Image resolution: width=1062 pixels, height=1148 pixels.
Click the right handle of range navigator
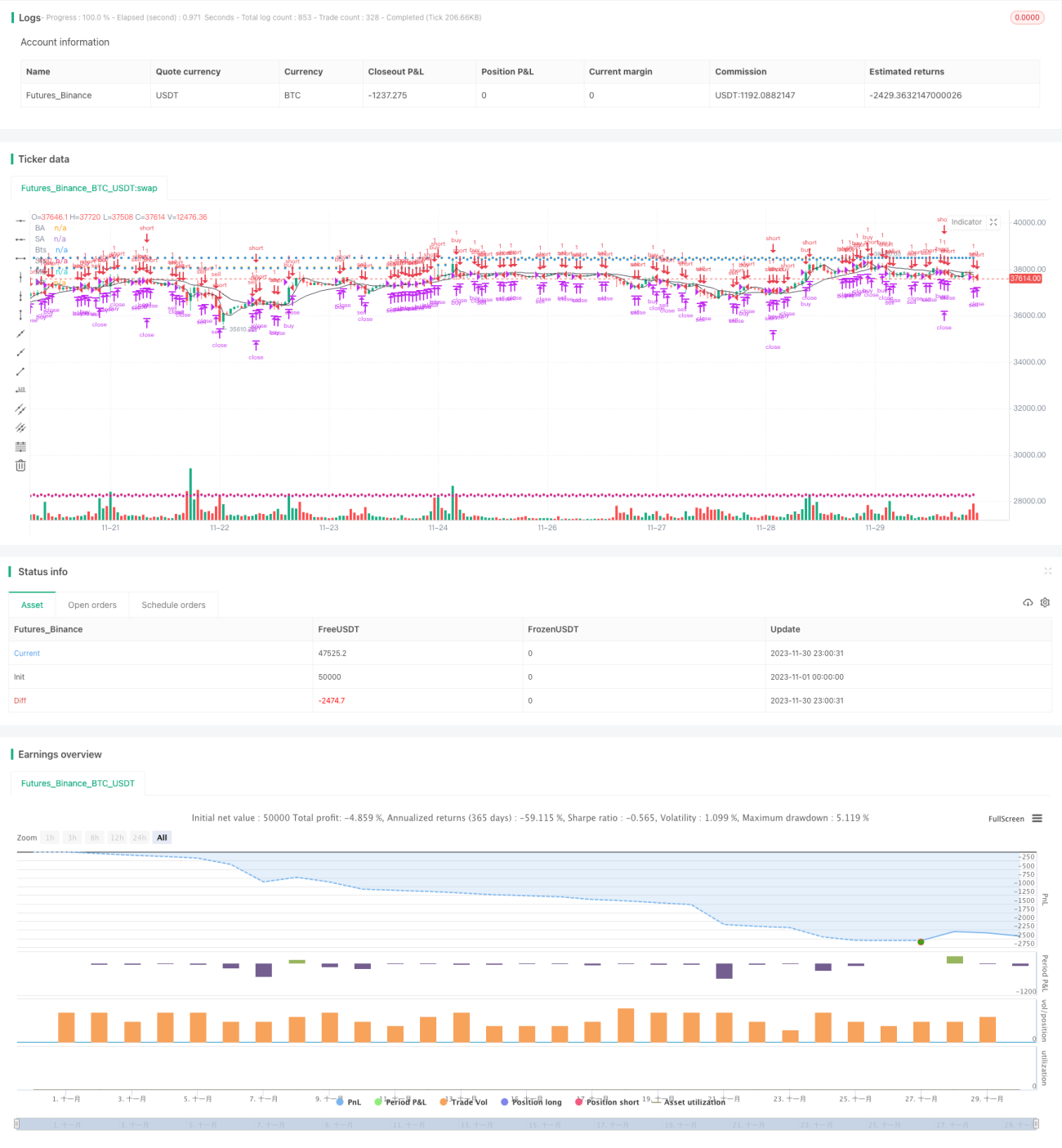coord(1037,1124)
